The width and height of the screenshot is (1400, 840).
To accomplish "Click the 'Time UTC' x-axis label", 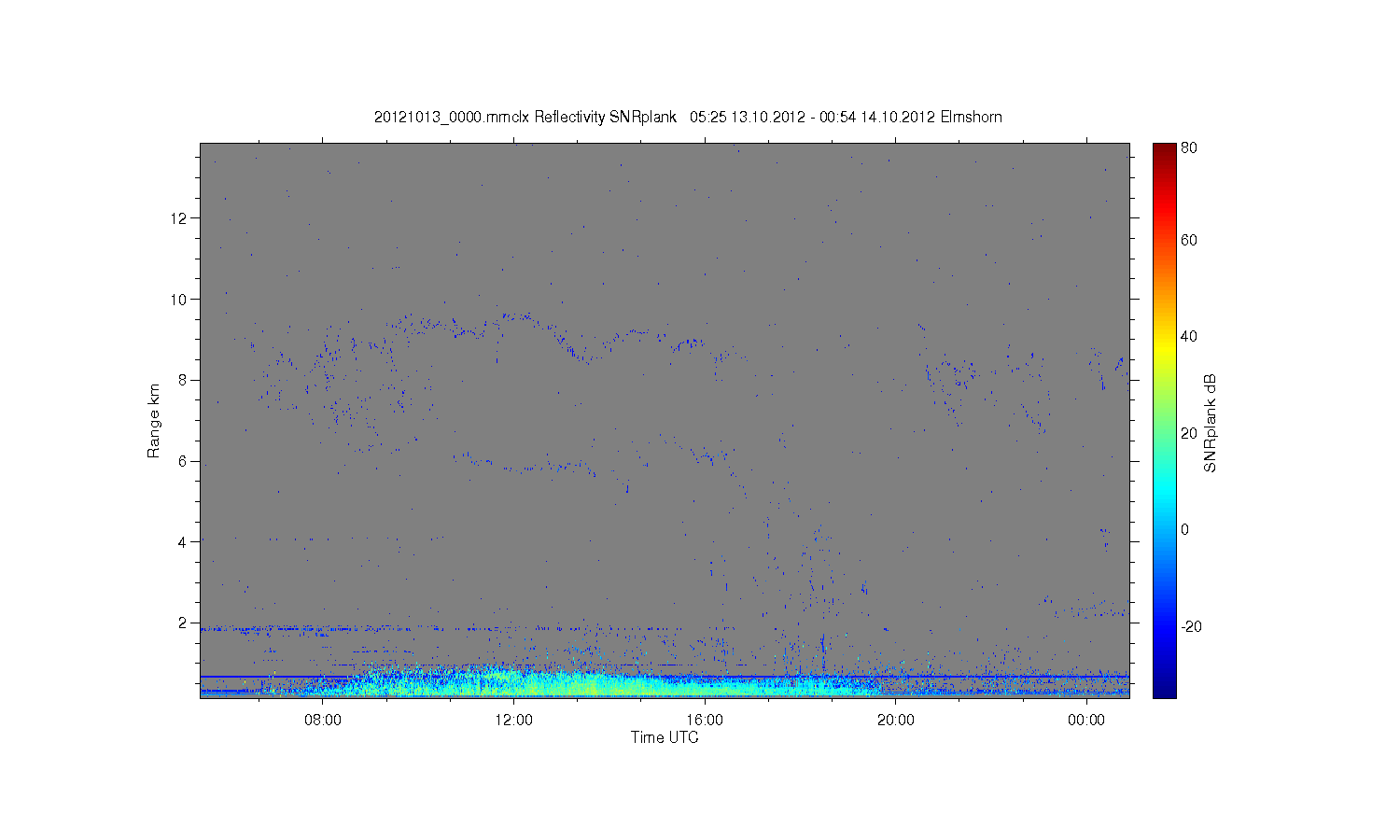I will click(x=665, y=737).
